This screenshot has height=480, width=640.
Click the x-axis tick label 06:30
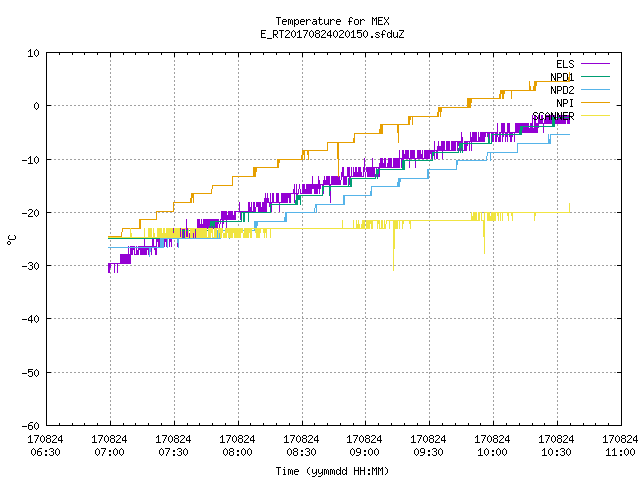pyautogui.click(x=45, y=452)
